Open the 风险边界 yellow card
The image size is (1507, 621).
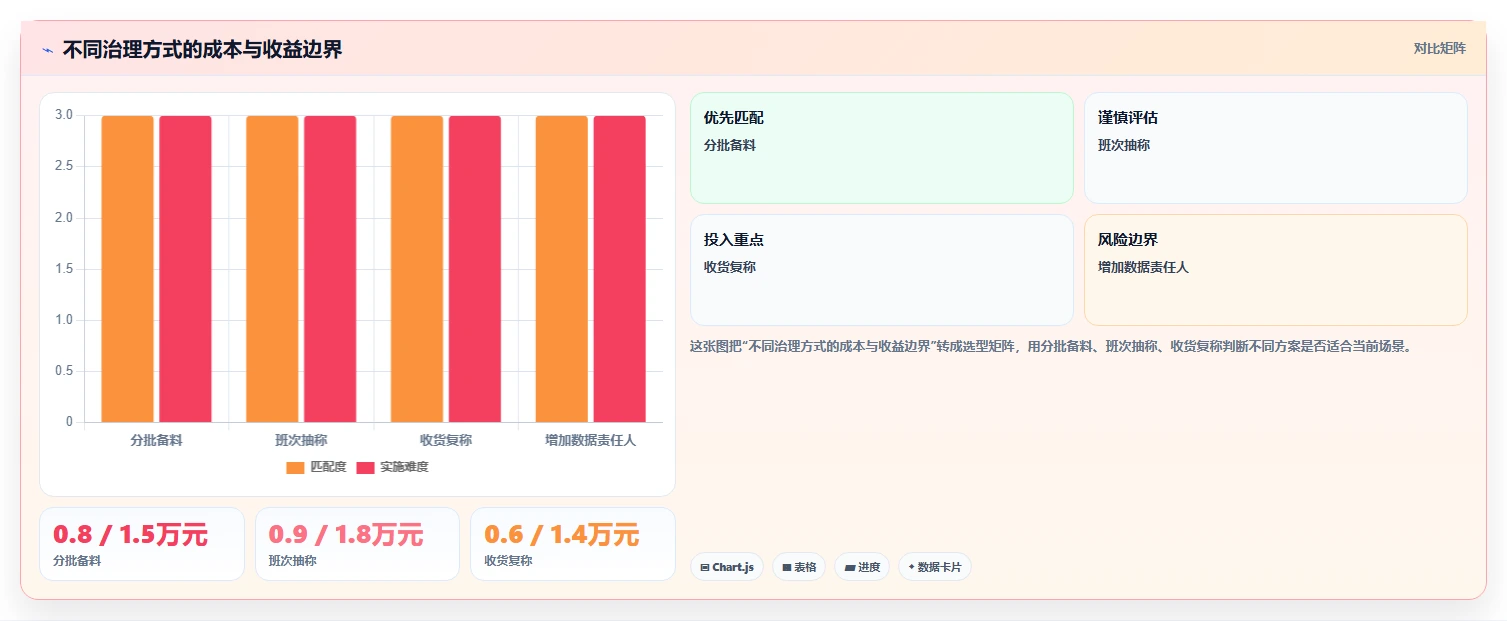tap(1275, 270)
